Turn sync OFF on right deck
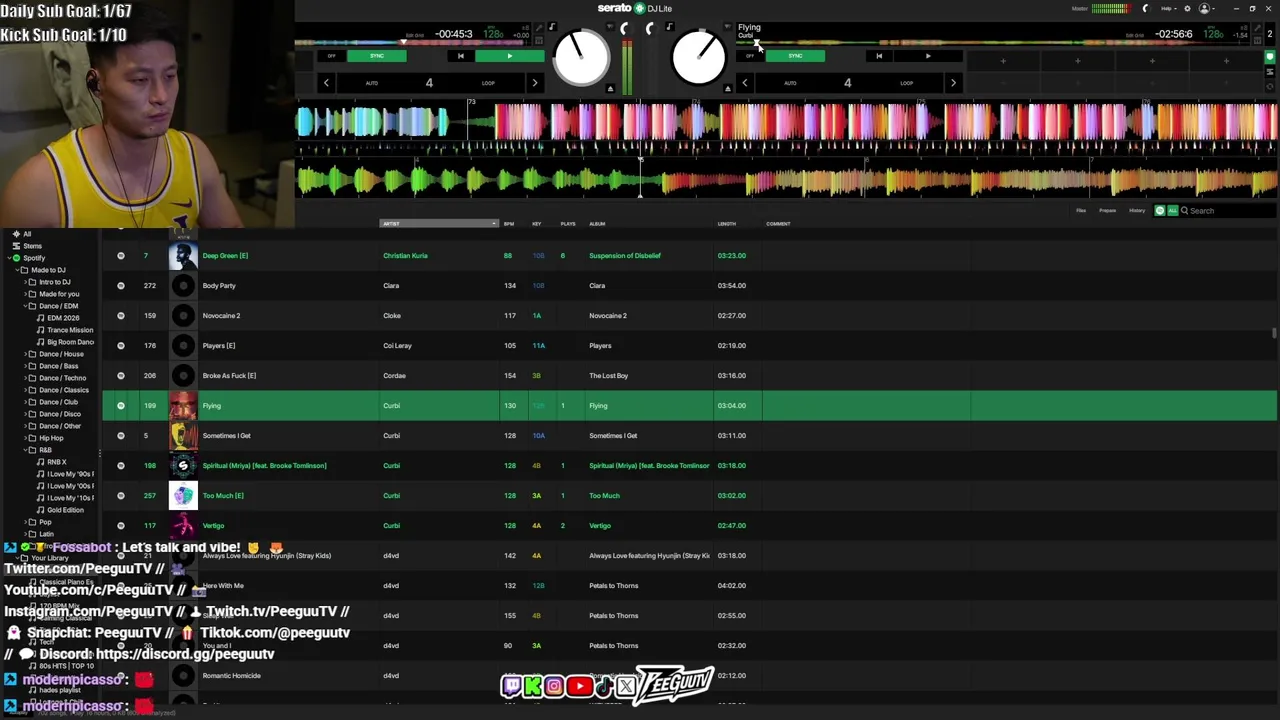 point(749,56)
